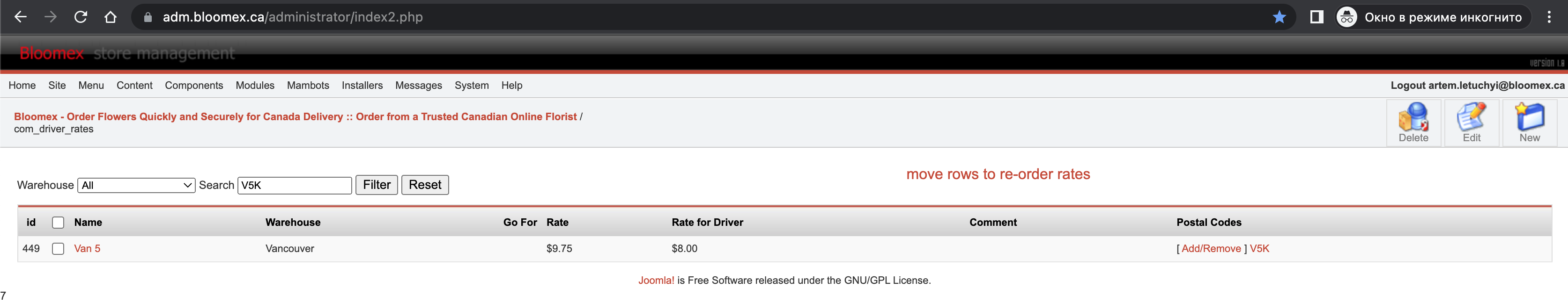The image size is (1568, 303).
Task: Tick the select-all checkbox in table header
Action: click(59, 223)
